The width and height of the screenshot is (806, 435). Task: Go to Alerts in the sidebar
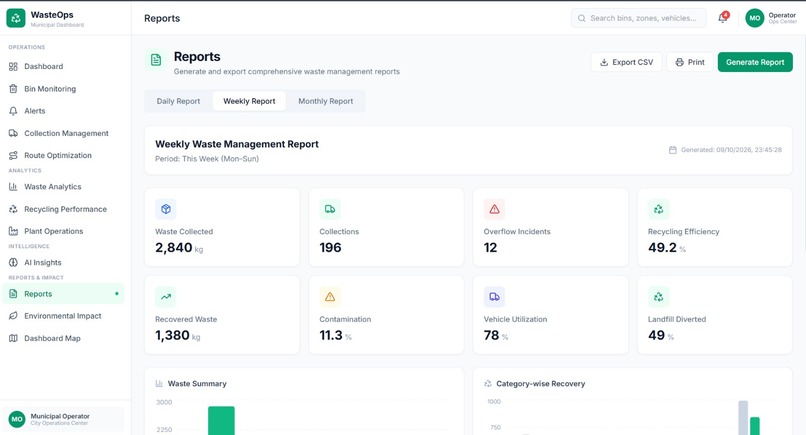[x=62, y=111]
